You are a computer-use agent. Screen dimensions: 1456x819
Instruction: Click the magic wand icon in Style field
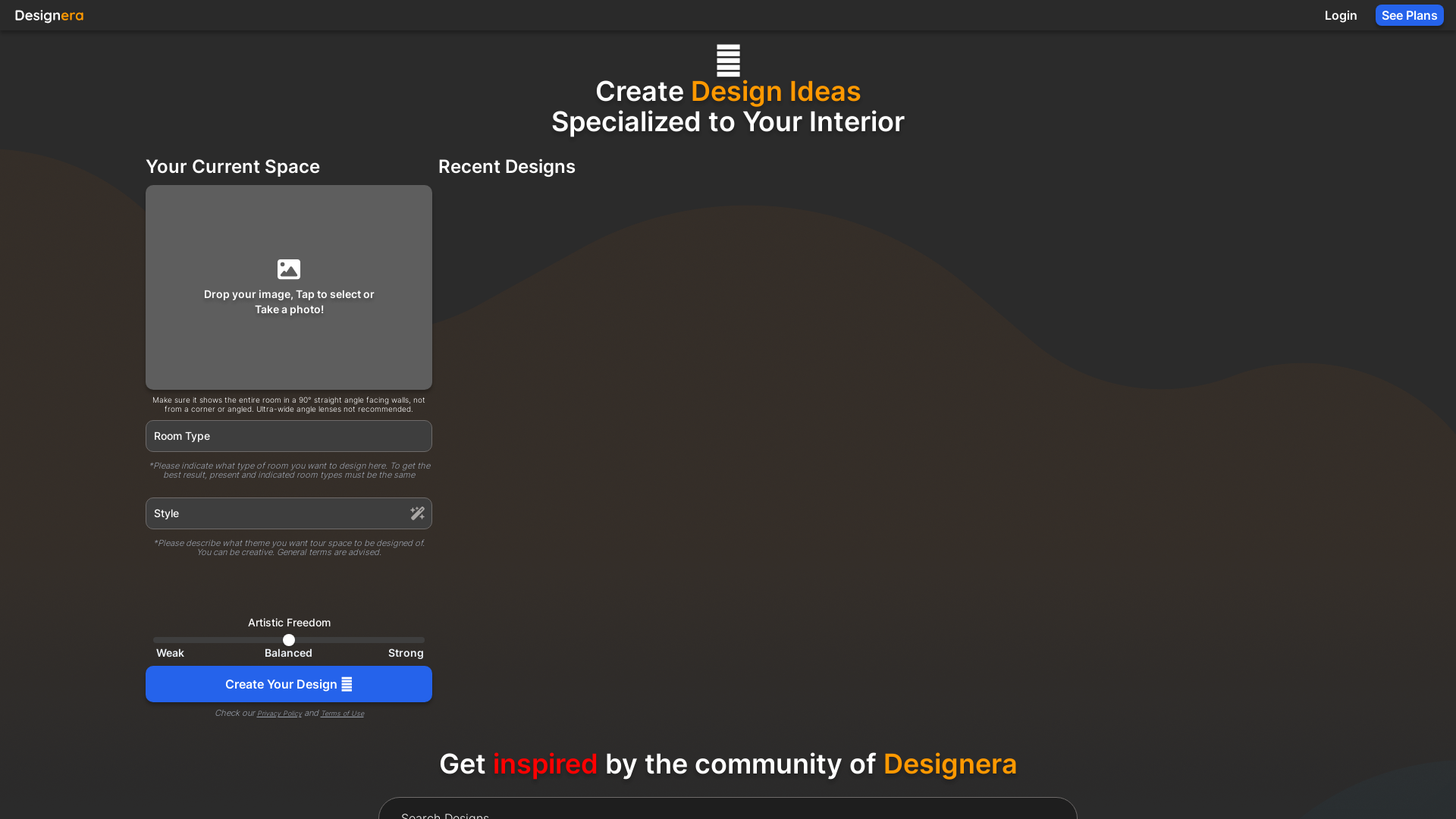coord(417,513)
